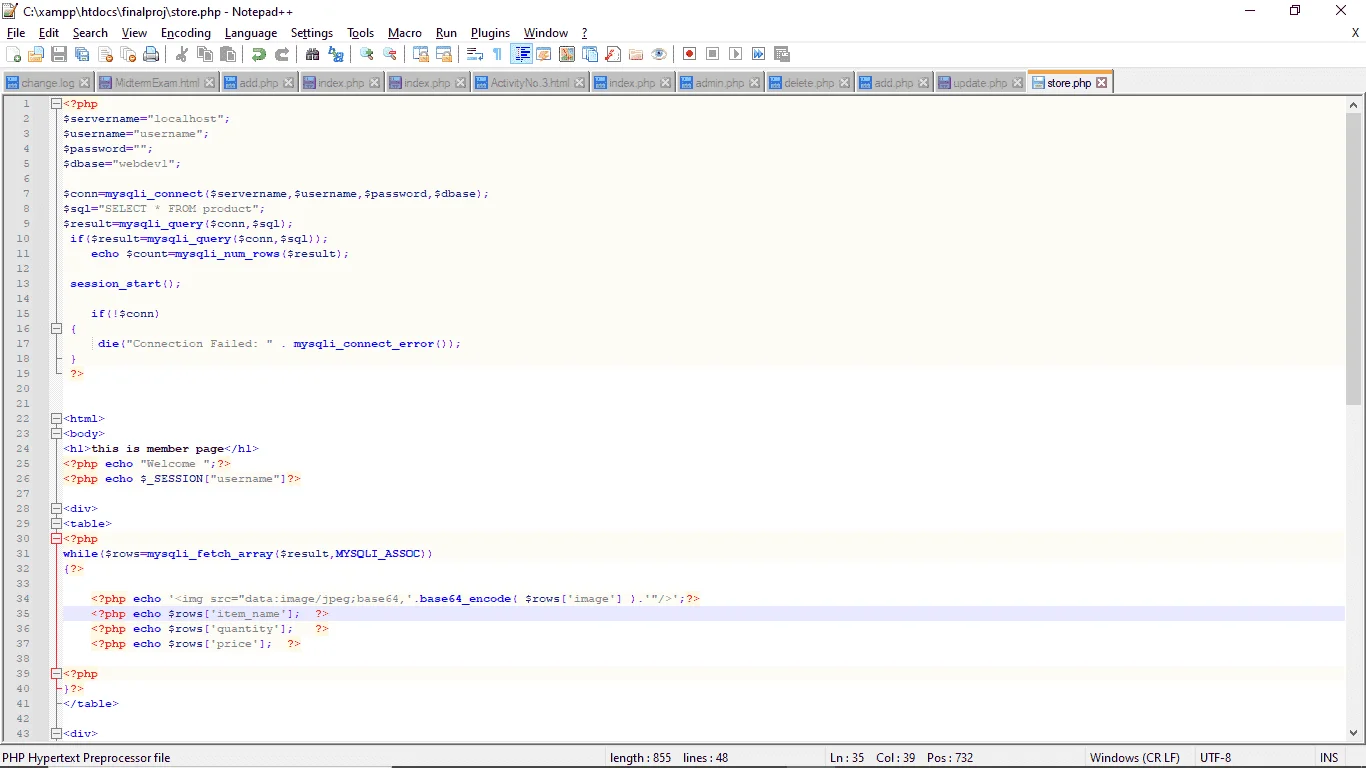Collapse the red PHP fold at line 30
Screen dimensions: 1366x768
coord(56,539)
